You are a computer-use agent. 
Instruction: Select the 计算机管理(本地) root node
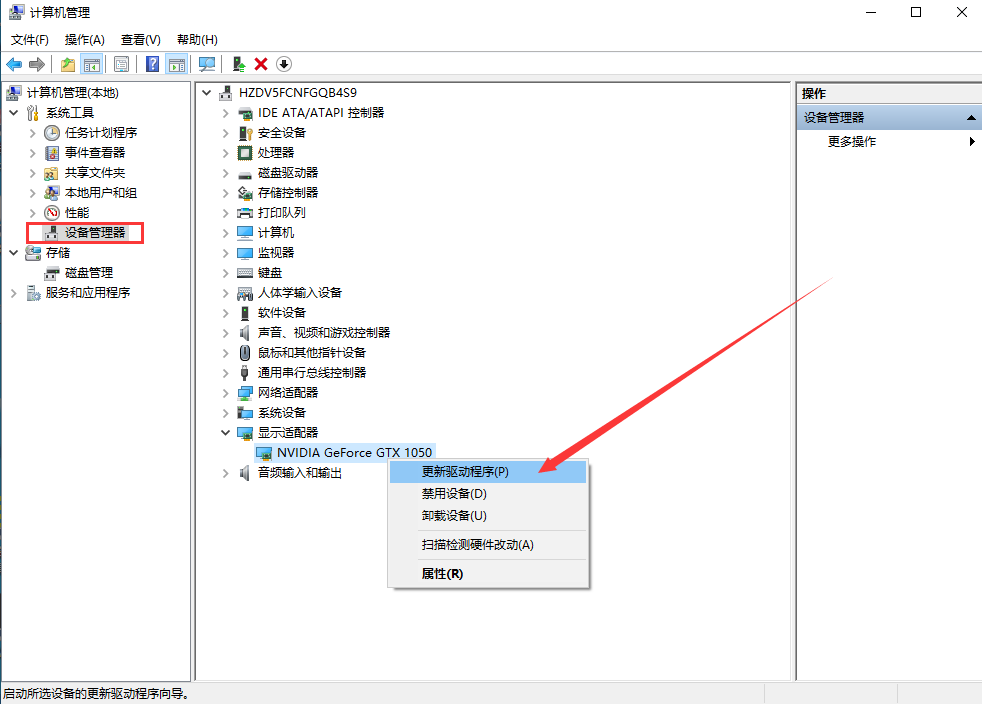tap(73, 93)
